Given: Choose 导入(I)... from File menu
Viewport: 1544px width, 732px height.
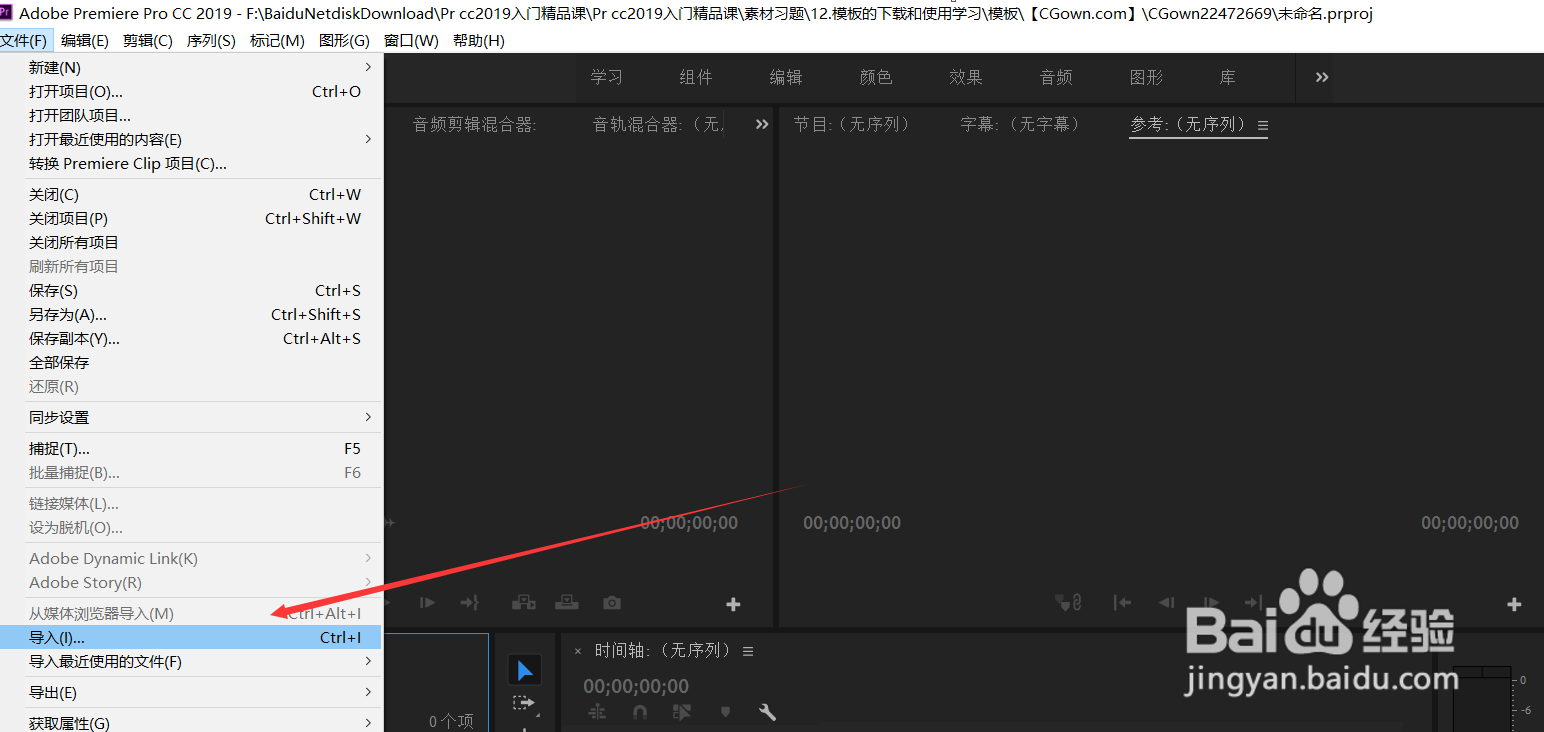Looking at the screenshot, I should click(x=192, y=637).
